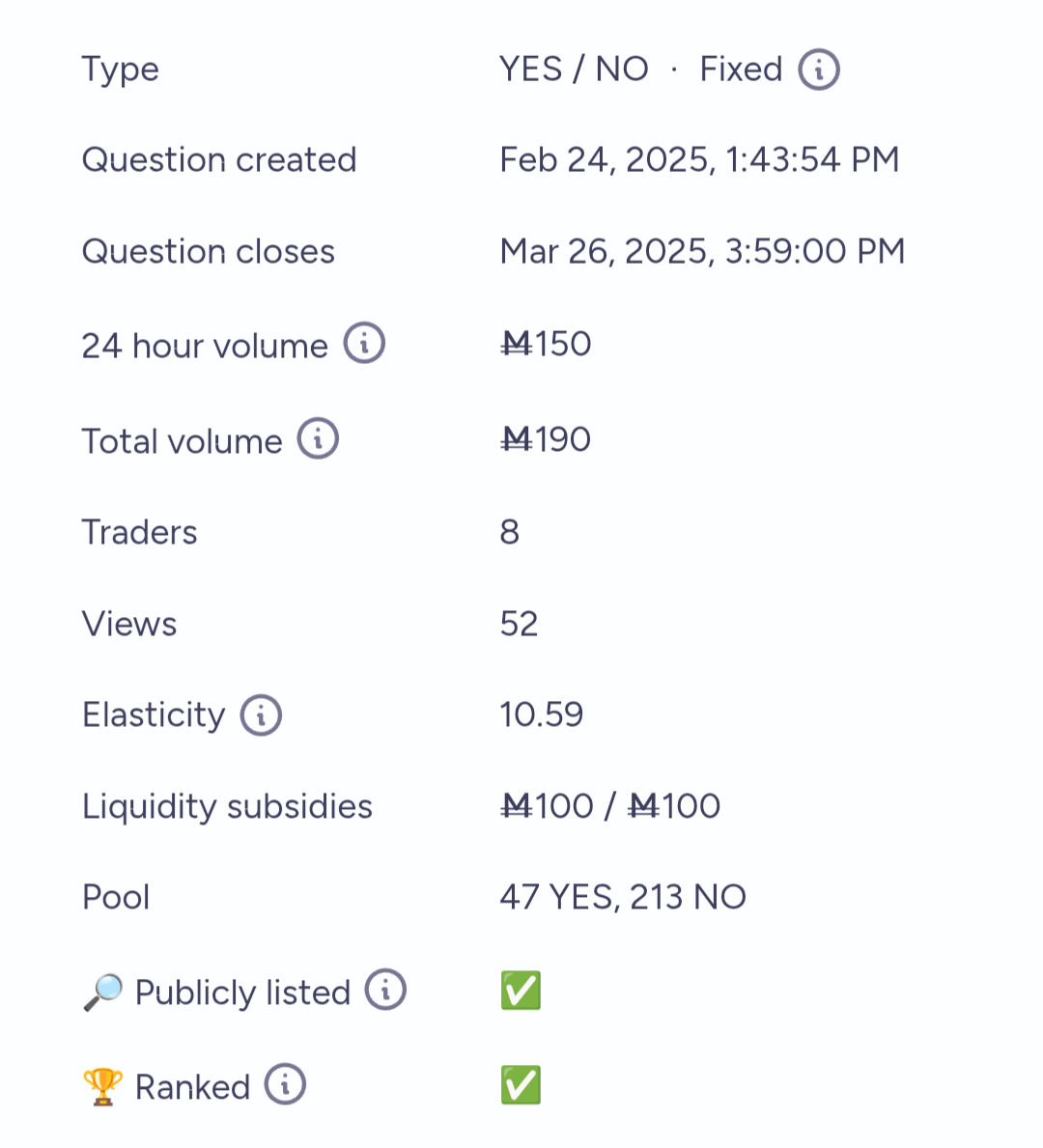The height and width of the screenshot is (1148, 1043).
Task: Click the question created date Feb 24, 2025
Action: pos(605,160)
